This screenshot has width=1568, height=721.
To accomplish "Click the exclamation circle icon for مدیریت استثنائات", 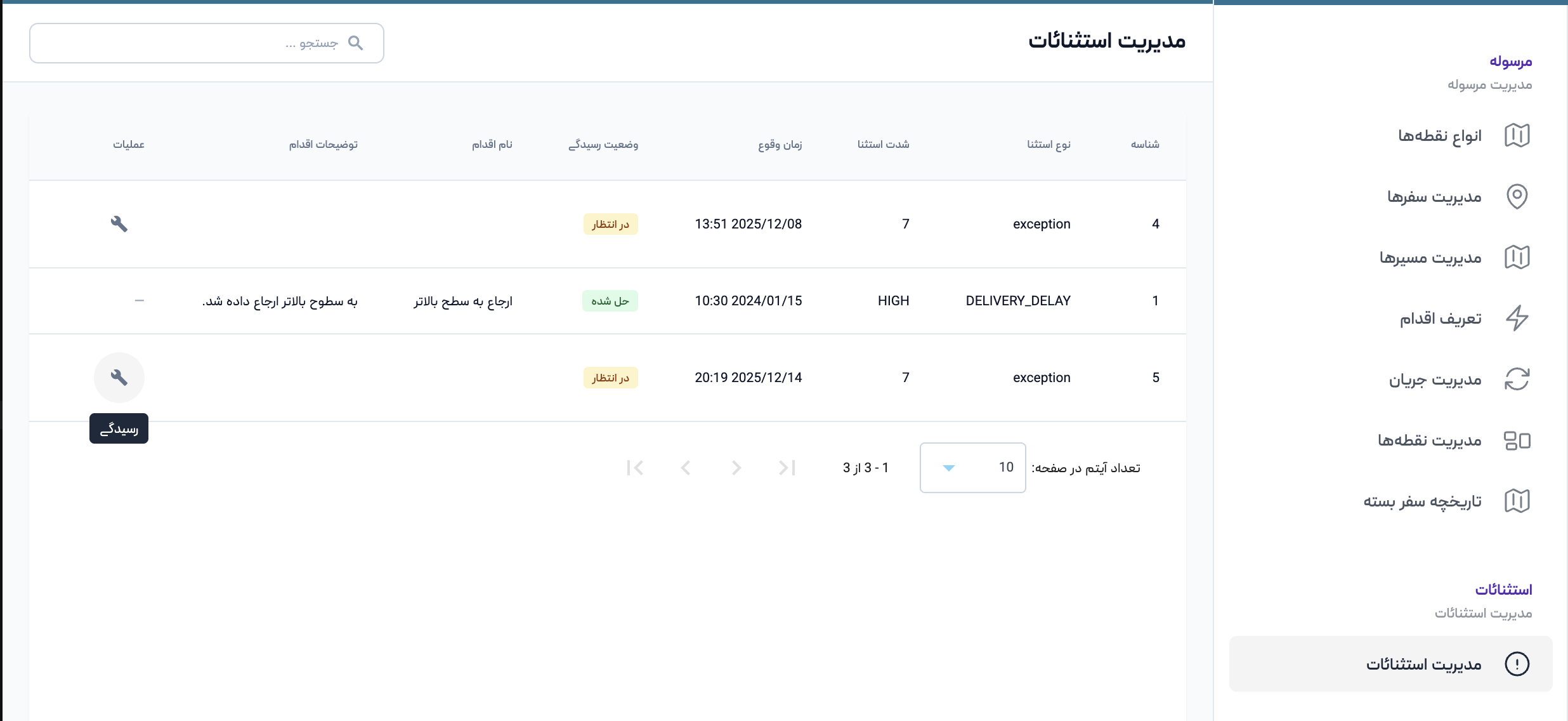I will (1517, 664).
